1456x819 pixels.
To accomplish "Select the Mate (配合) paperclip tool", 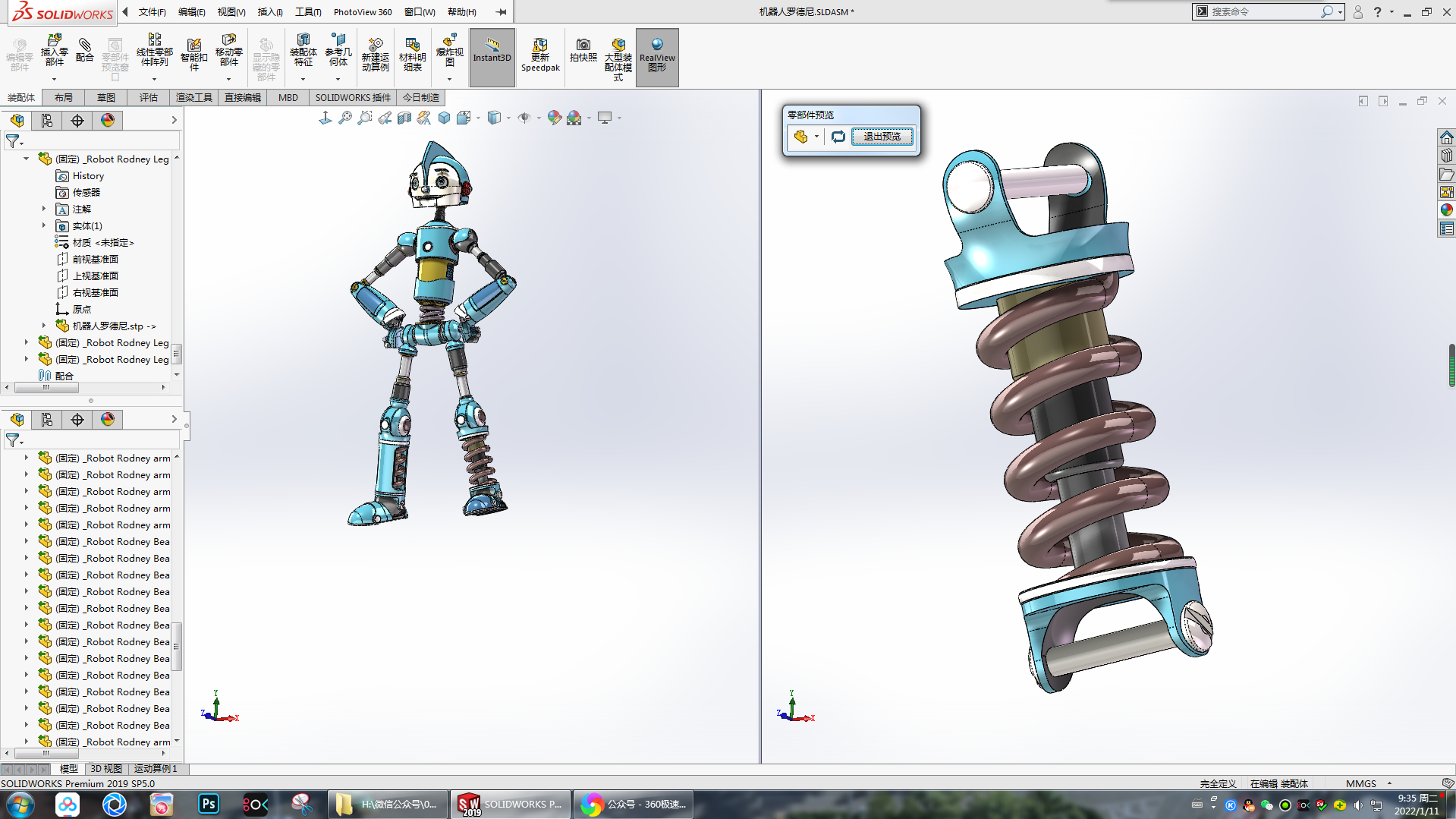I will [x=85, y=50].
